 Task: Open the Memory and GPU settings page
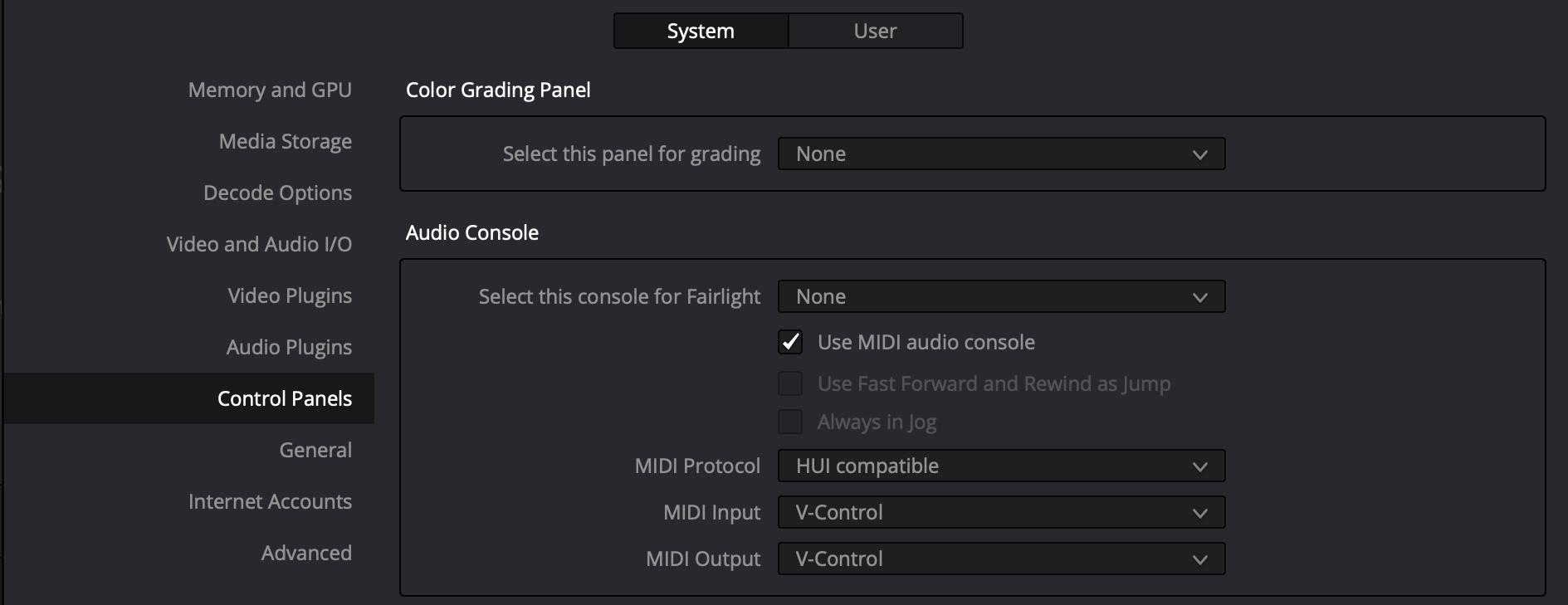click(x=270, y=90)
